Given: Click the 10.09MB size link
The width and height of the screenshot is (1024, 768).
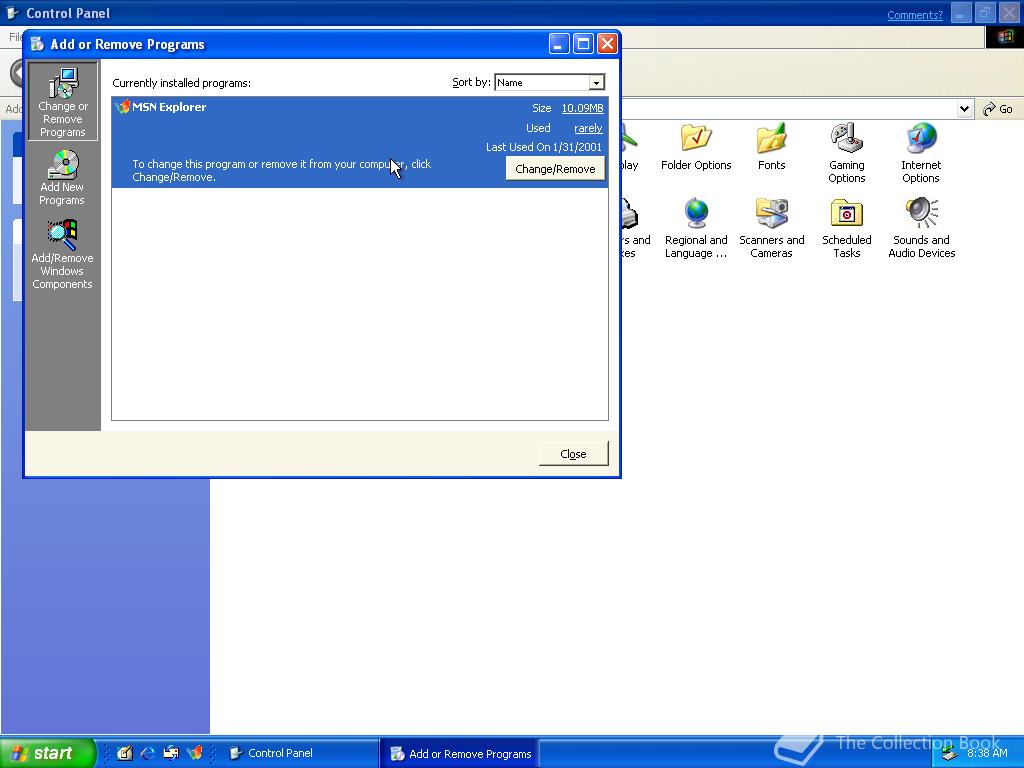Looking at the screenshot, I should 583,108.
